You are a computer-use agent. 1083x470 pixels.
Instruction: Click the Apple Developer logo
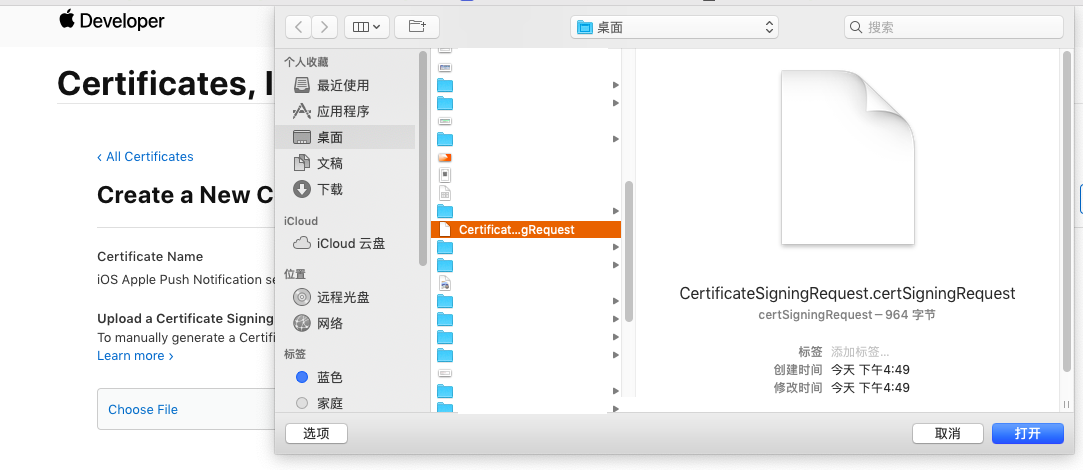pyautogui.click(x=111, y=21)
